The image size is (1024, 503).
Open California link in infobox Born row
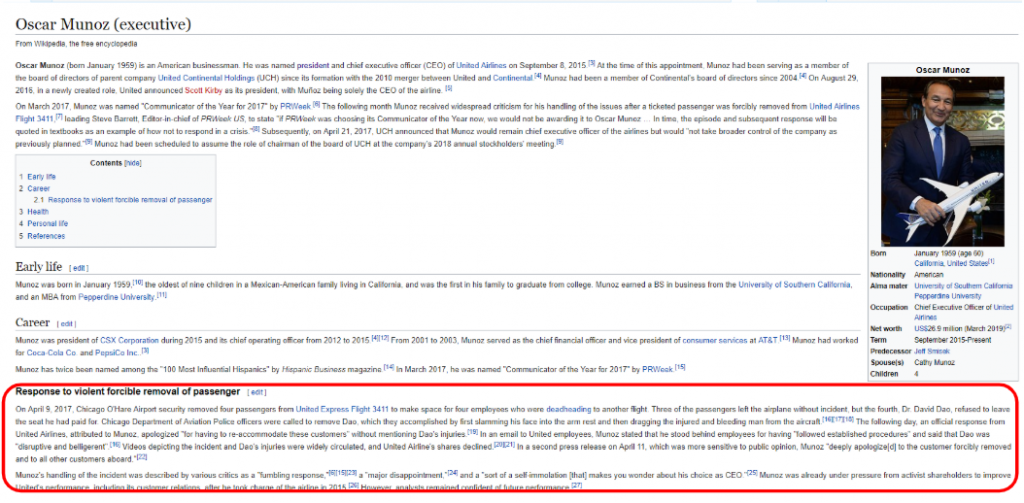pos(929,263)
